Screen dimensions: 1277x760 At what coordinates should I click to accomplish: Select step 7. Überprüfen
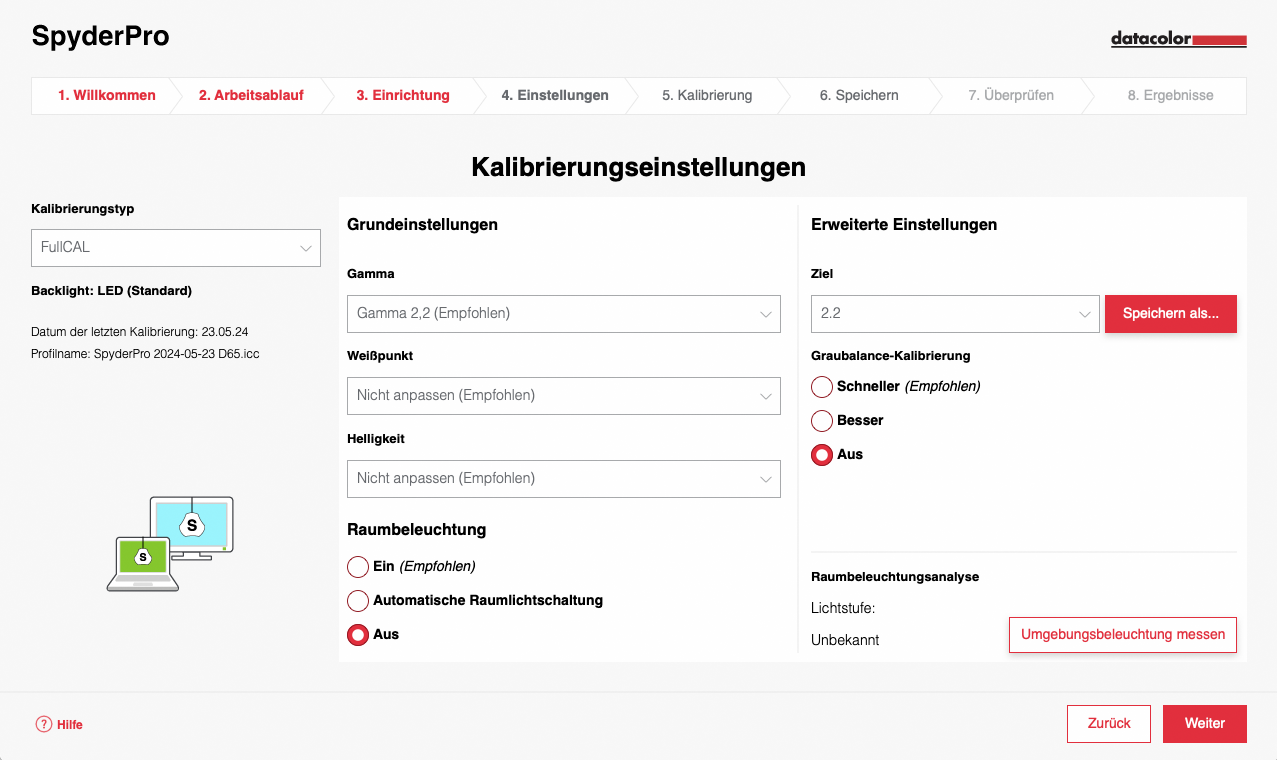(x=1011, y=96)
